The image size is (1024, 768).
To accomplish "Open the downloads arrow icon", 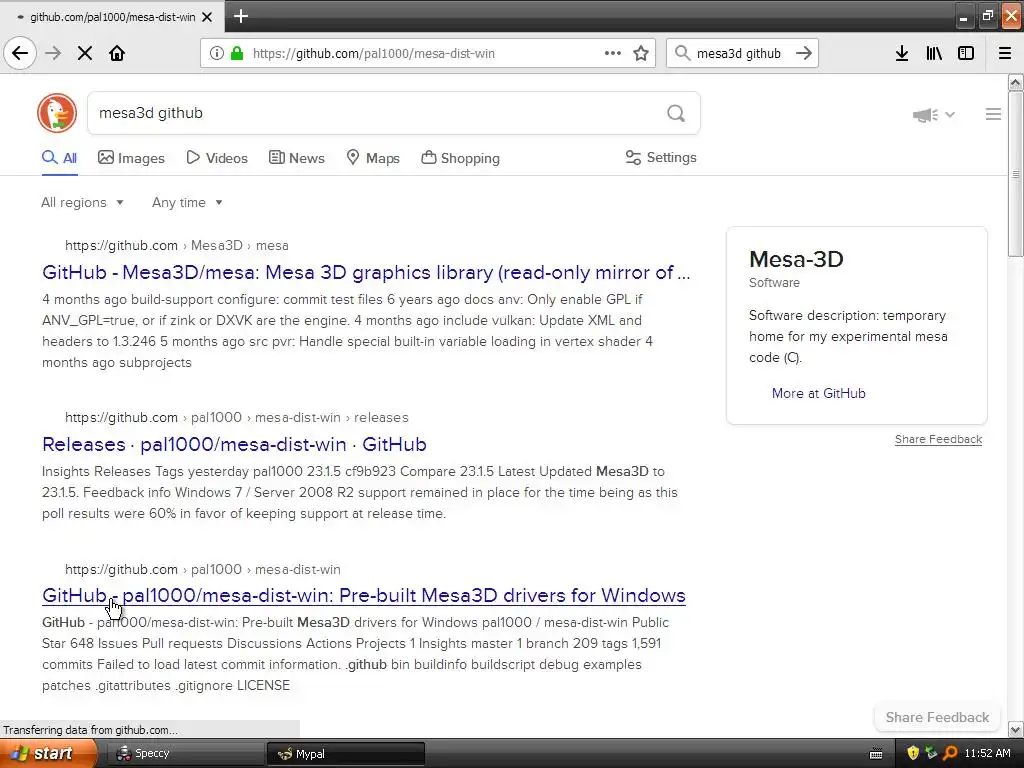I will pos(901,53).
